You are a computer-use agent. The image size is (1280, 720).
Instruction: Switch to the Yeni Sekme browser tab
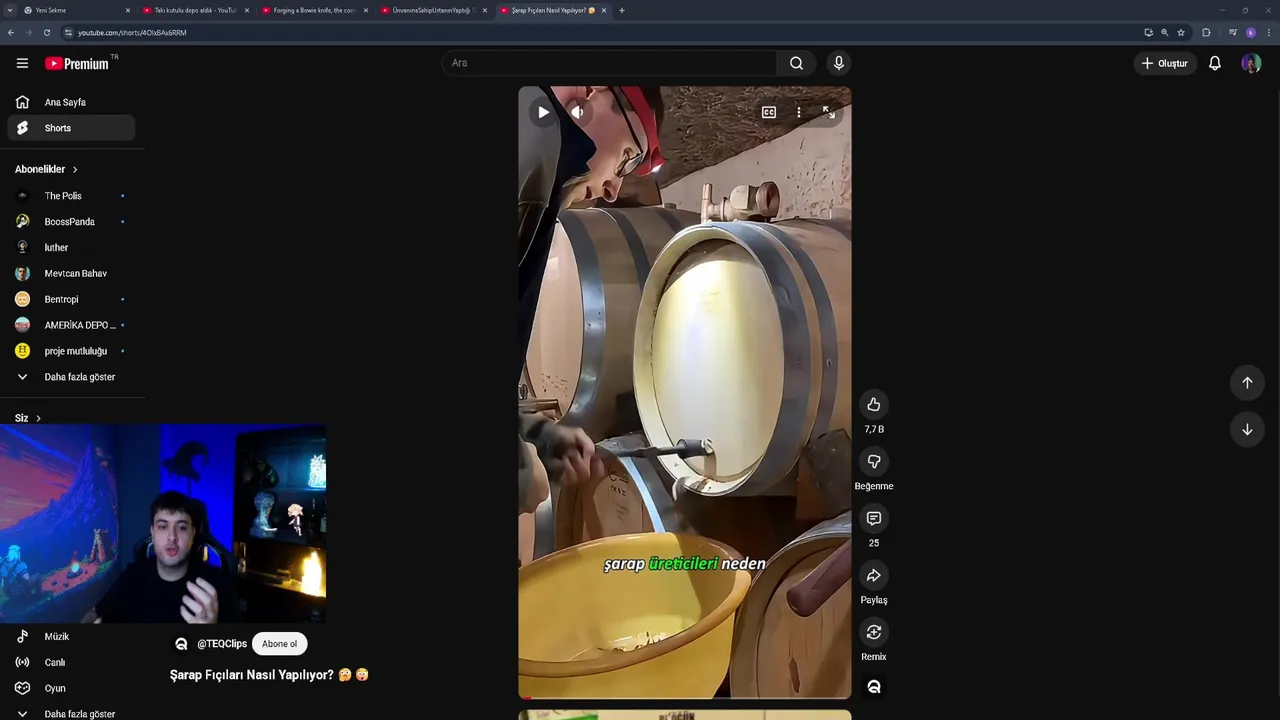point(76,10)
